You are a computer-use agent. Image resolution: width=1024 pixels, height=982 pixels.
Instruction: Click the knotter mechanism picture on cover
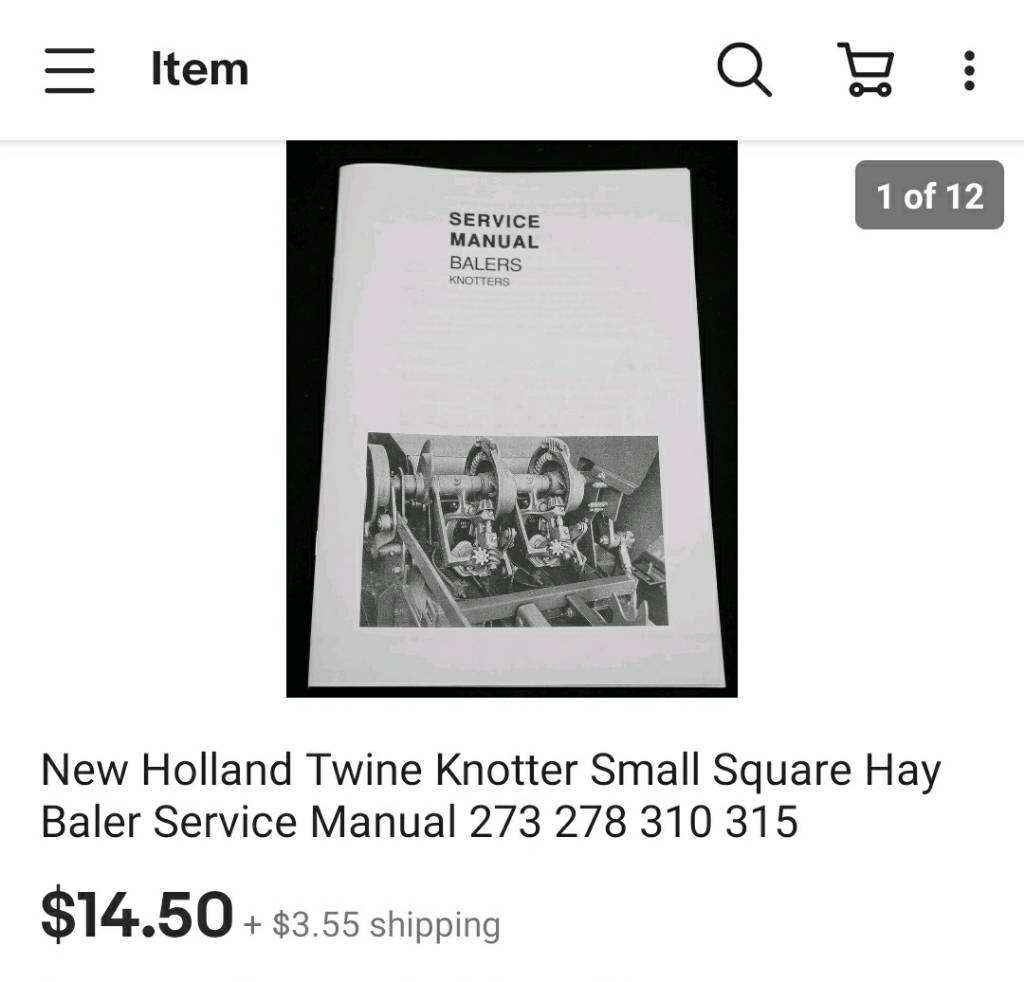point(513,530)
